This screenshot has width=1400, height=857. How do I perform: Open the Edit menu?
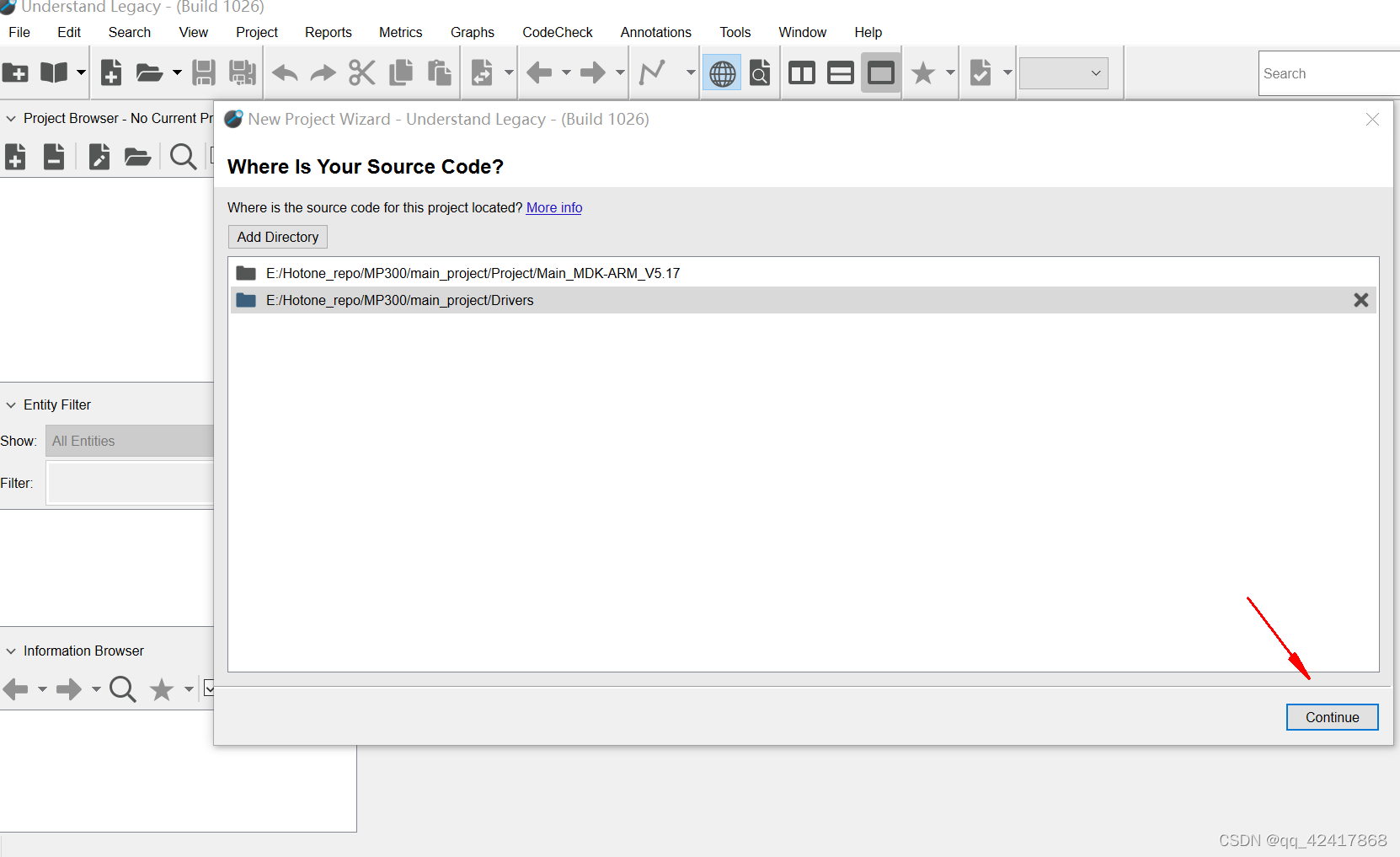[x=69, y=32]
